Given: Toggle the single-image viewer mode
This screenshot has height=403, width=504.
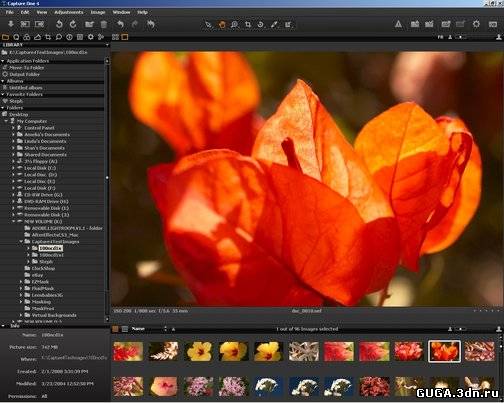Looking at the screenshot, I should tap(125, 37).
